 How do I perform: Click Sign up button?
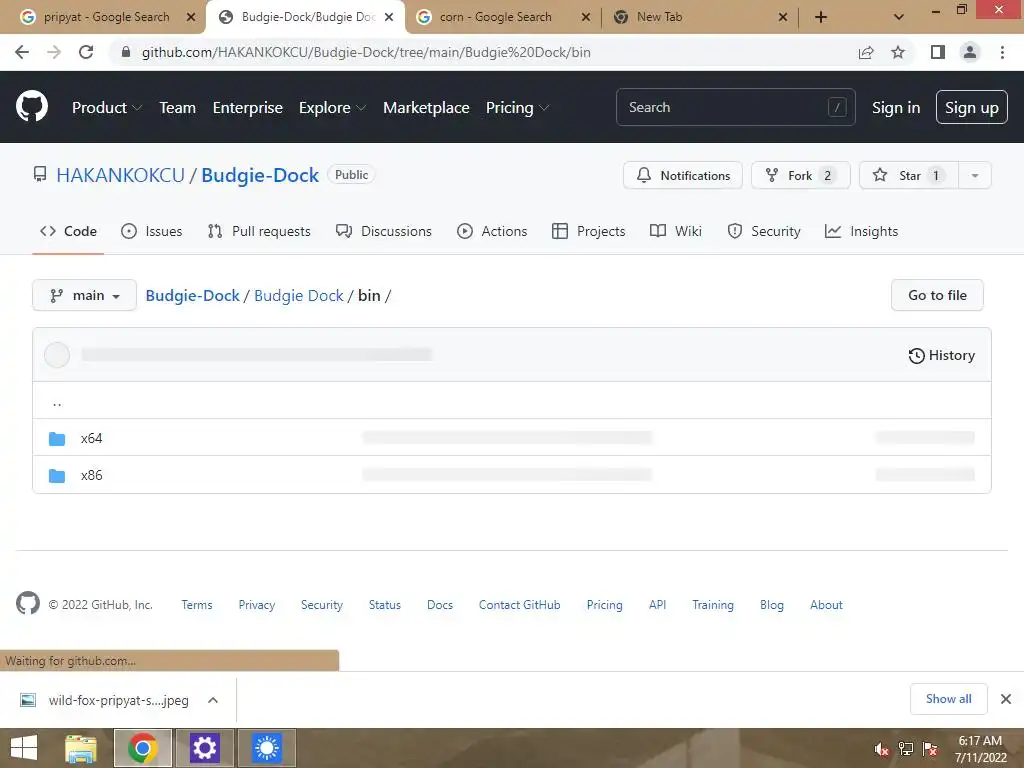point(971,108)
